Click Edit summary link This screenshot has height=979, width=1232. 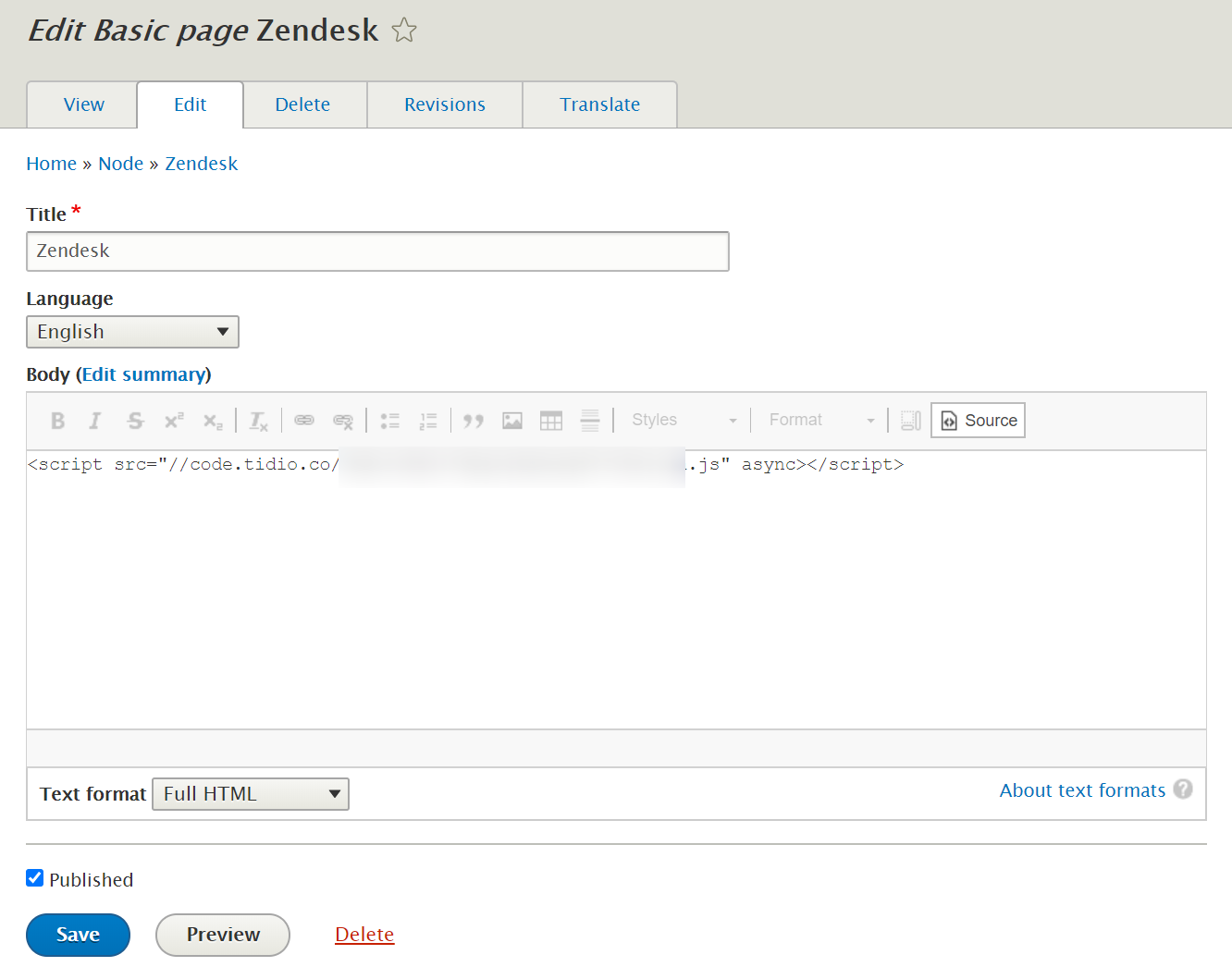click(x=143, y=374)
